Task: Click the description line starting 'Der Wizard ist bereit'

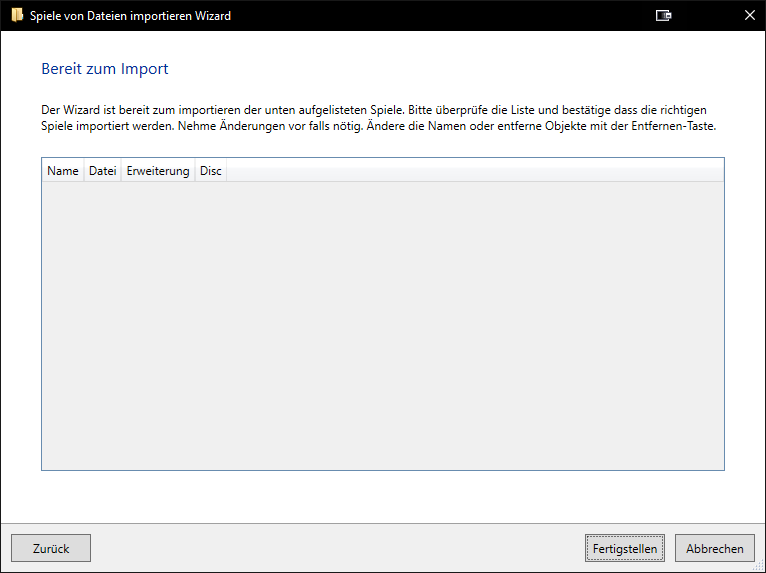Action: point(374,110)
